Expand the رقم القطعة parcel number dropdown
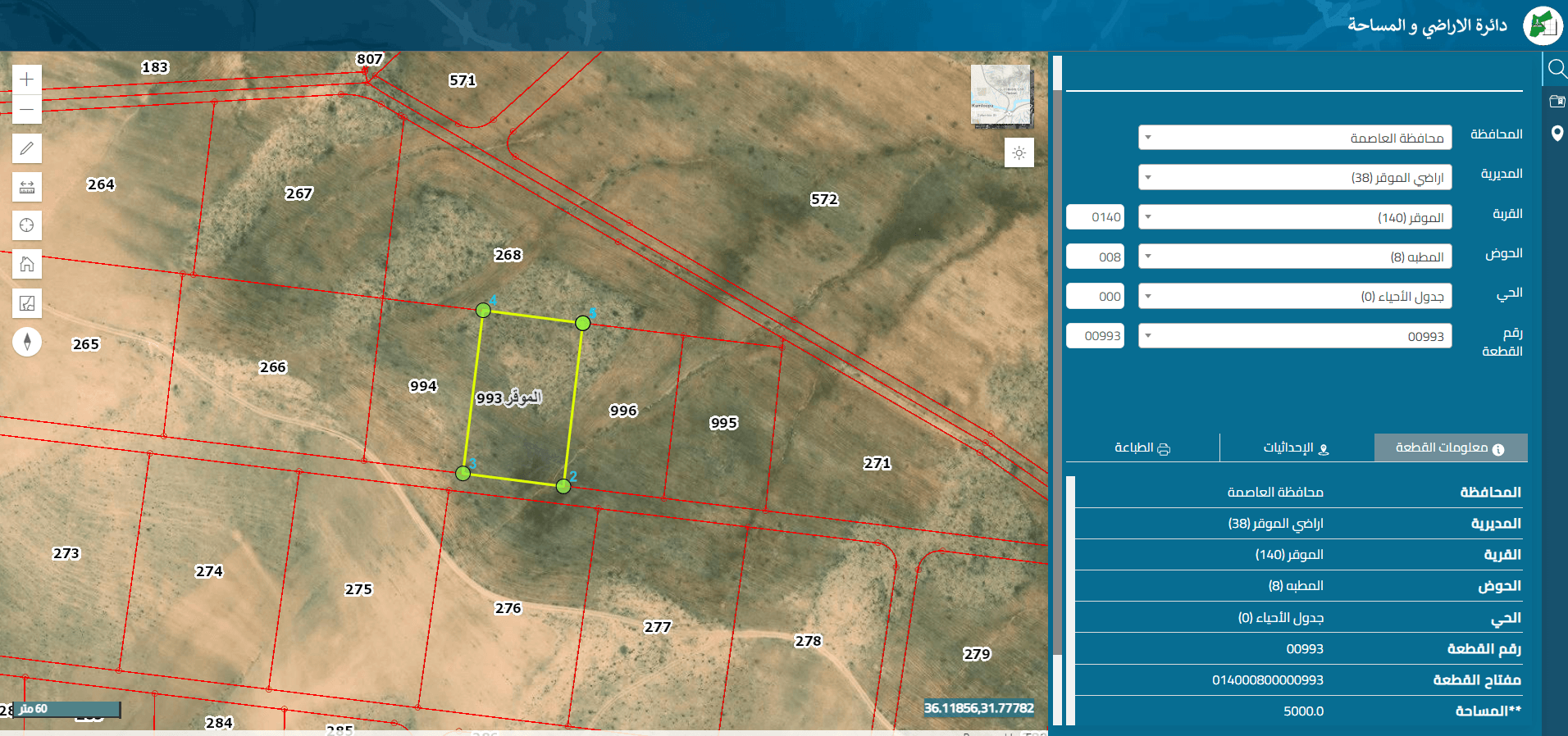This screenshot has width=1568, height=736. click(x=1295, y=336)
